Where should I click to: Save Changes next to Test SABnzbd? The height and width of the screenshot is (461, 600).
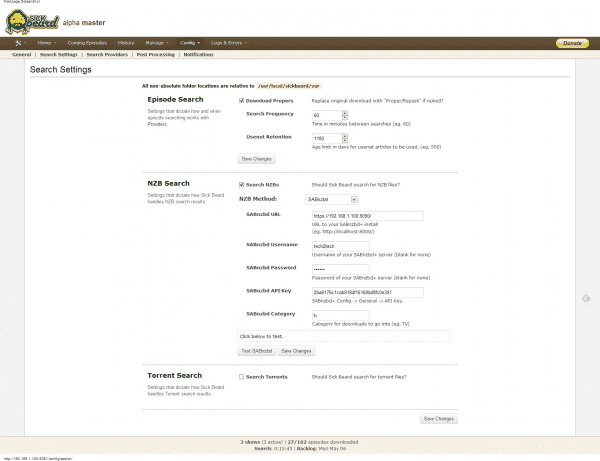tap(296, 351)
